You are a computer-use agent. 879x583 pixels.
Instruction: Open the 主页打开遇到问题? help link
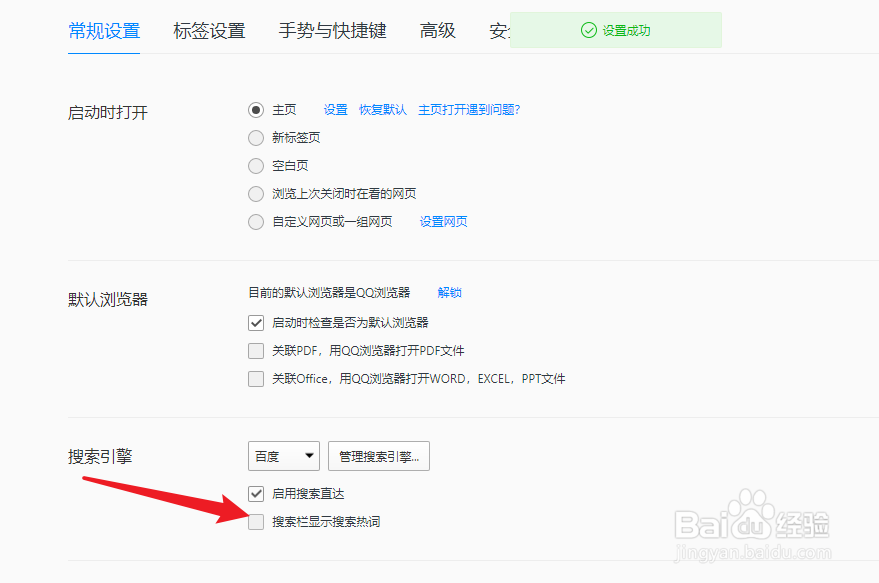(469, 110)
